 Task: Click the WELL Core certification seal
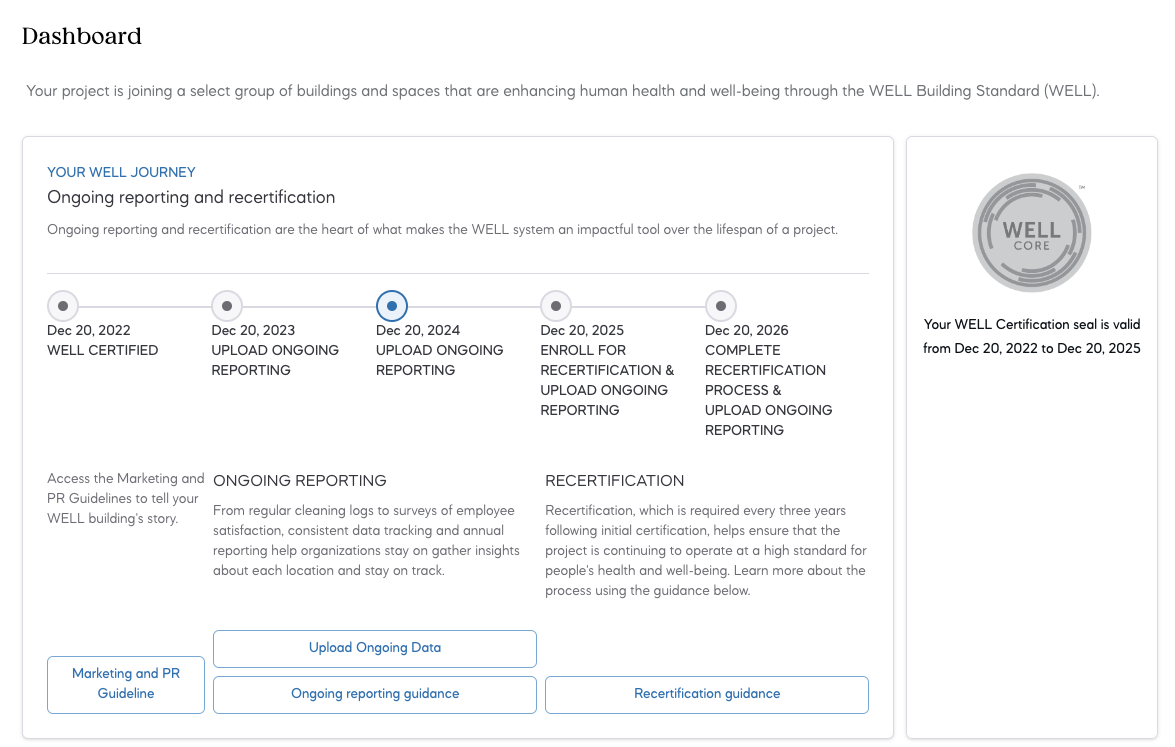click(1031, 233)
